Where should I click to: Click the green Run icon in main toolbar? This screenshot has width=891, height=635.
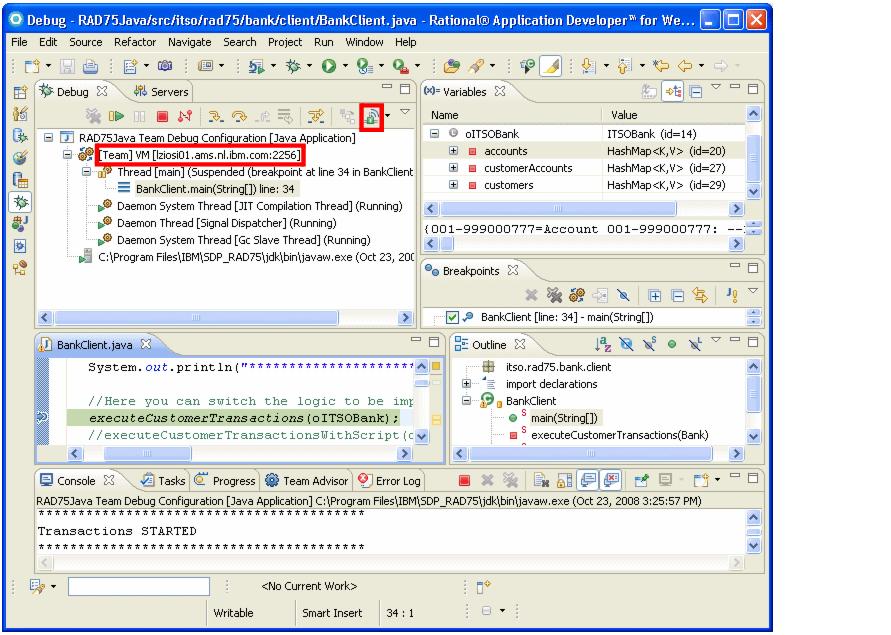(x=328, y=67)
